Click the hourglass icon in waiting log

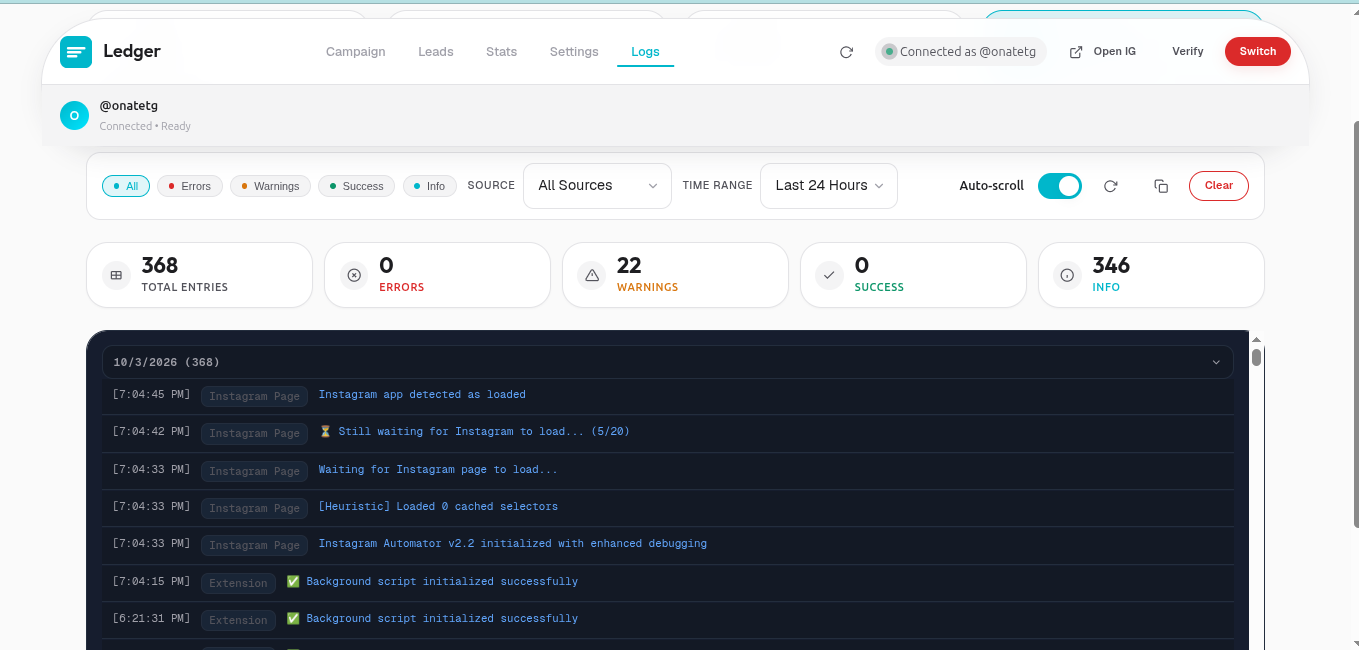[325, 432]
